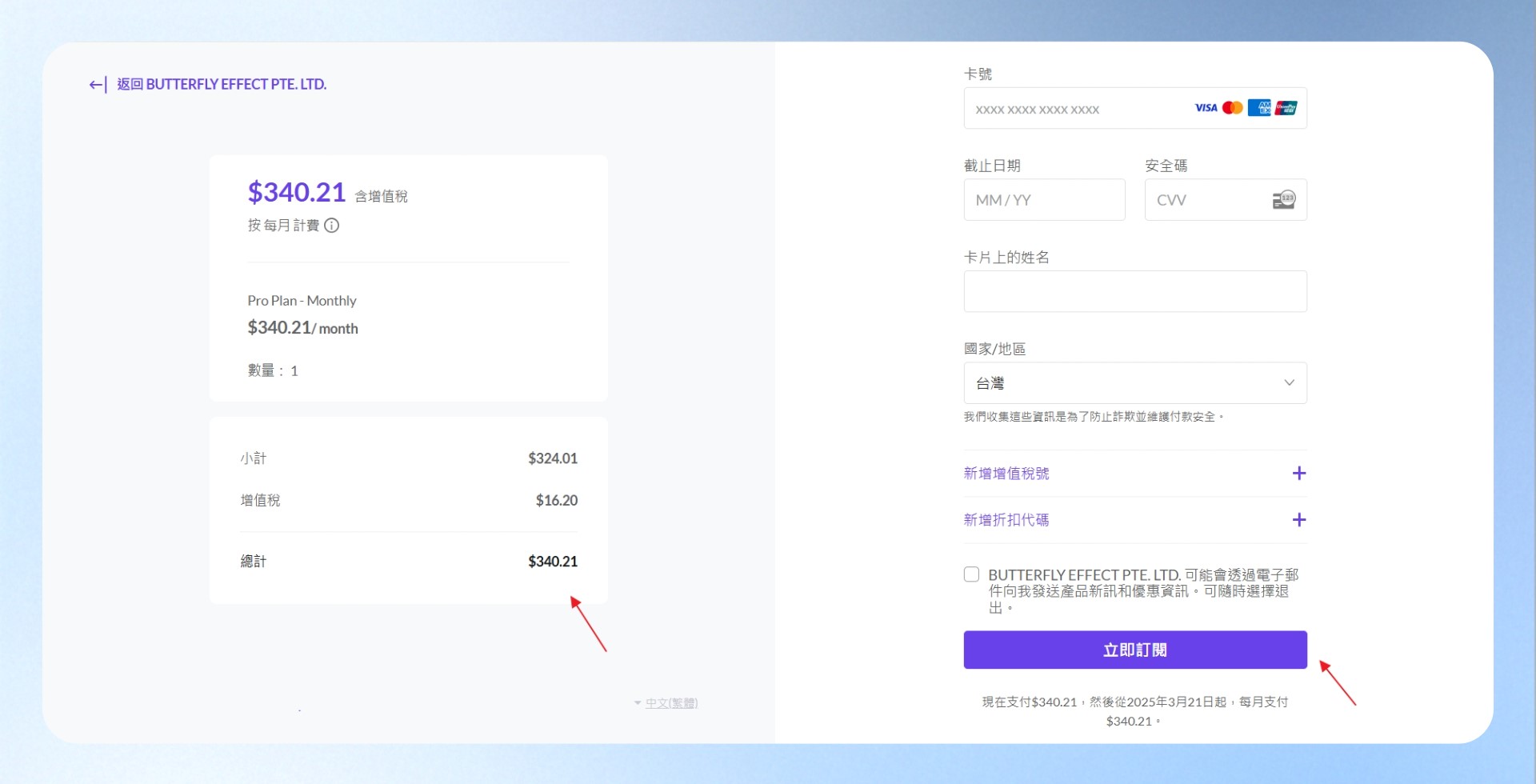This screenshot has height=784, width=1536.
Task: Expand the 新增折扣代碼 section
Action: tap(1135, 520)
